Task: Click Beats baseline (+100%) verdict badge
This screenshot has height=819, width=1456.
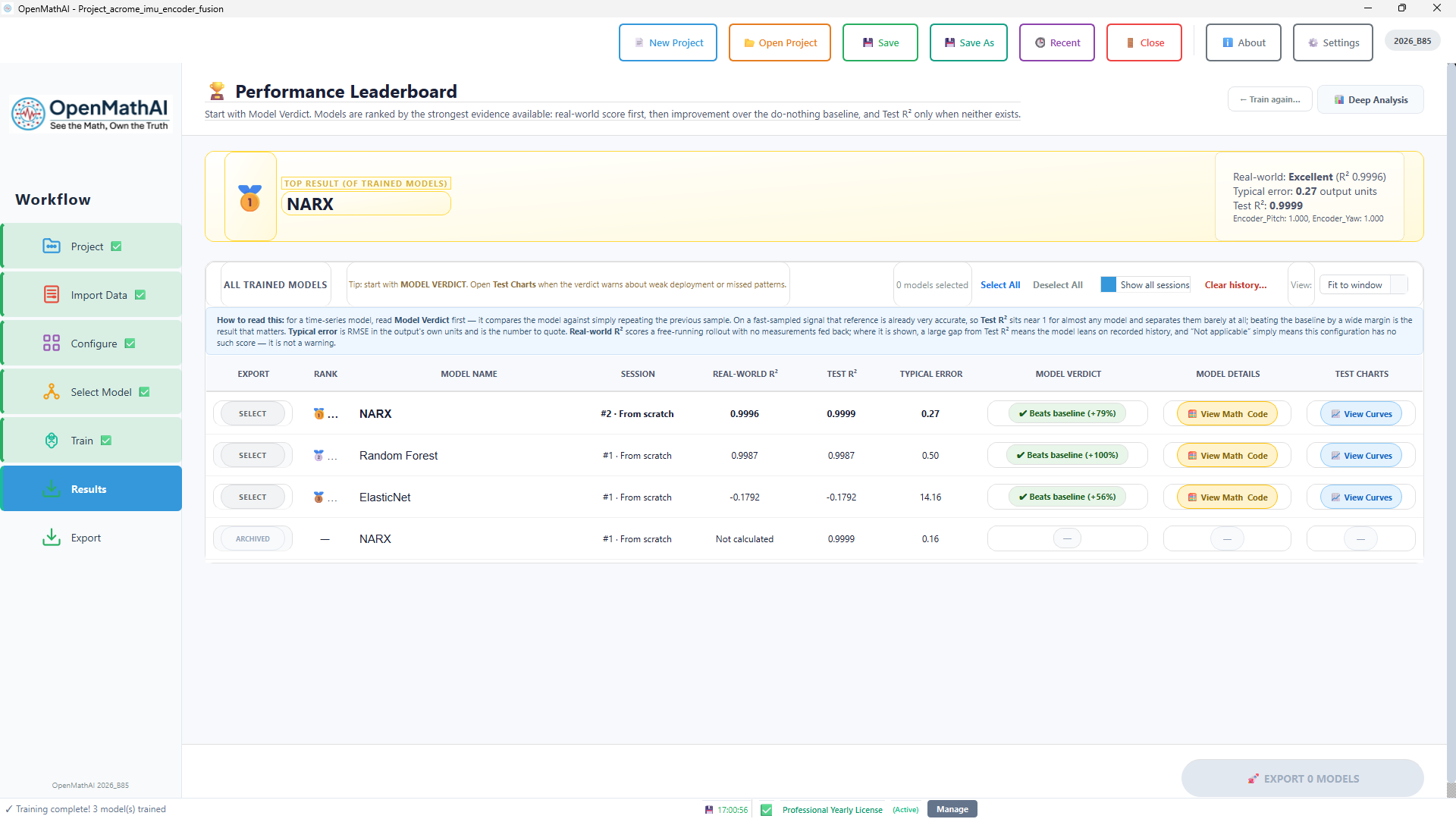Action: [x=1067, y=455]
